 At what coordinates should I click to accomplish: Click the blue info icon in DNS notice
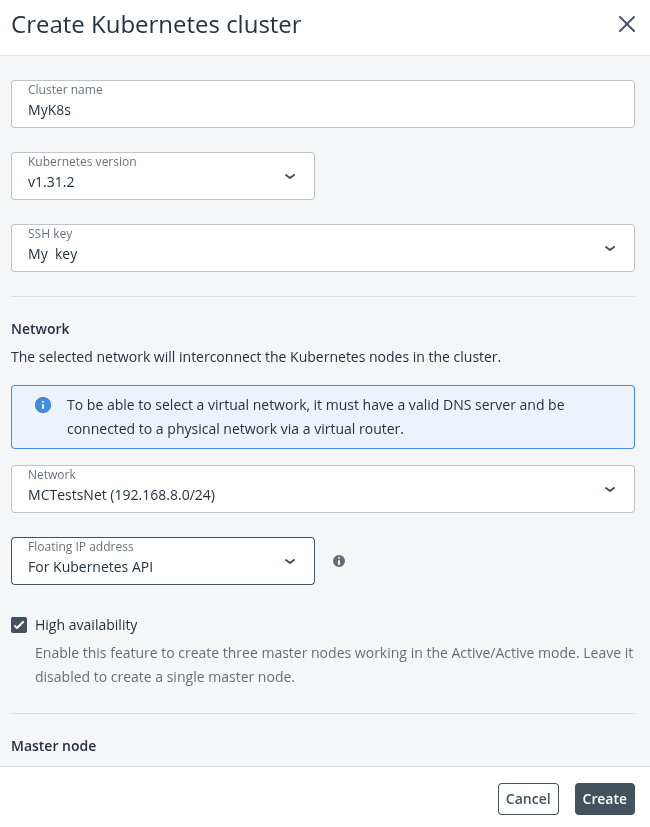43,405
